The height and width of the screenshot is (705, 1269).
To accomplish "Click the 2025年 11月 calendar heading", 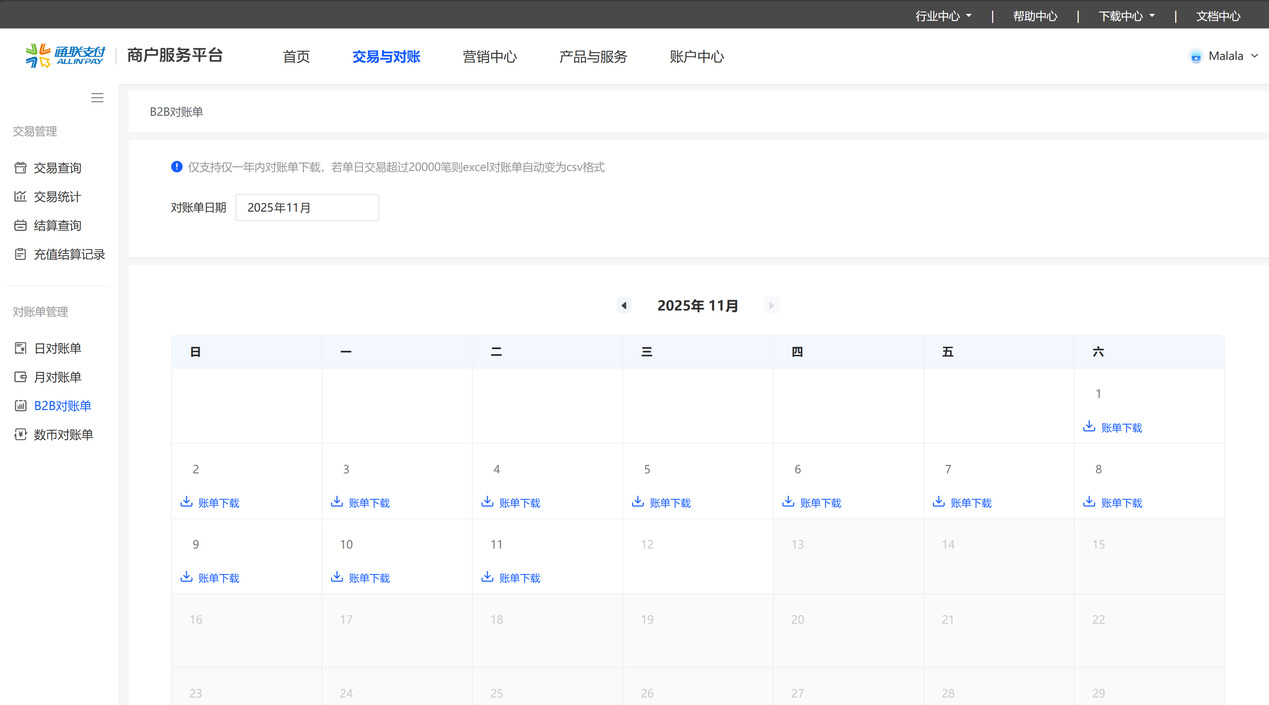I will (x=698, y=306).
